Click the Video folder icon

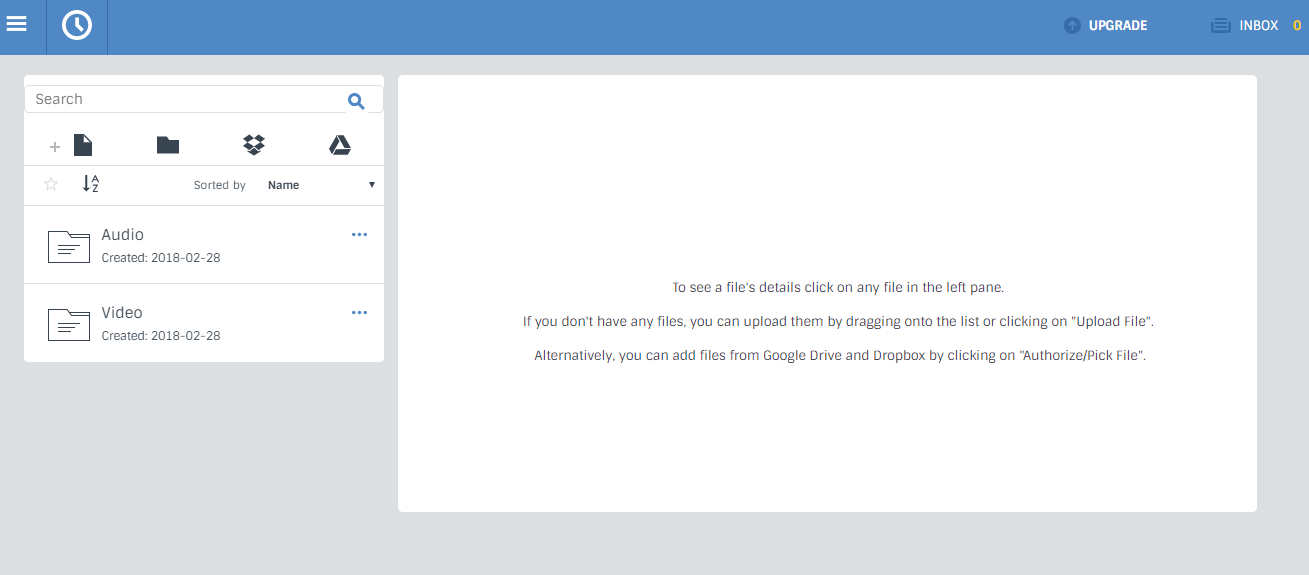(x=69, y=324)
